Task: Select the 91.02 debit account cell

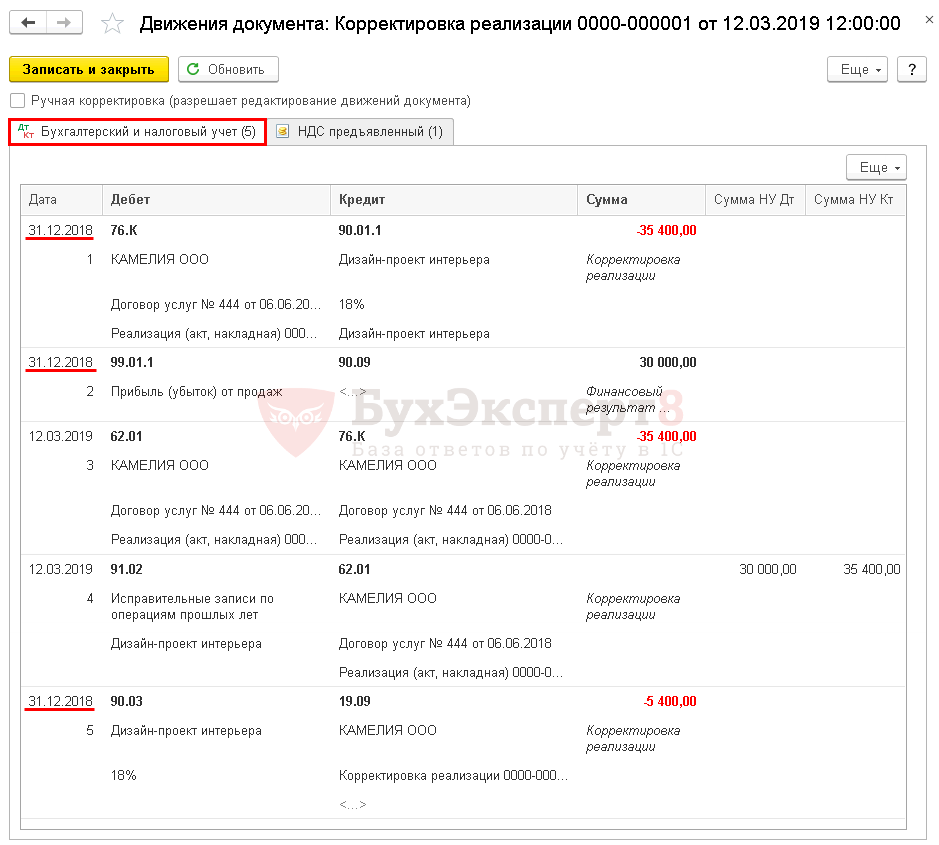Action: [127, 570]
